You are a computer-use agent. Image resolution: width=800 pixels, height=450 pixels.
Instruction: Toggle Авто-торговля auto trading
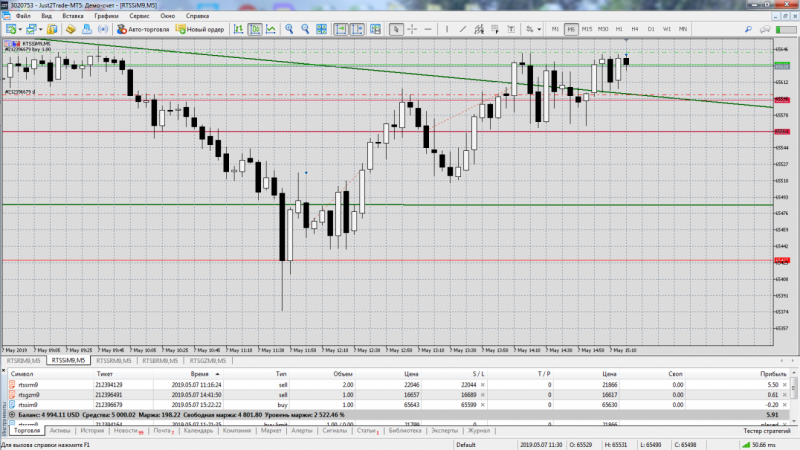point(143,29)
